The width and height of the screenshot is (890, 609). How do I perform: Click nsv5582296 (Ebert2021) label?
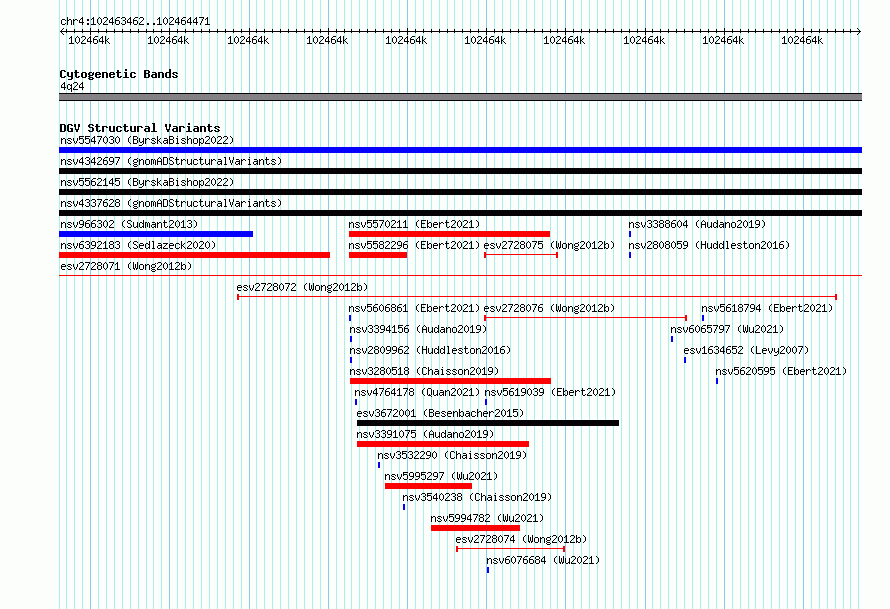tap(414, 245)
